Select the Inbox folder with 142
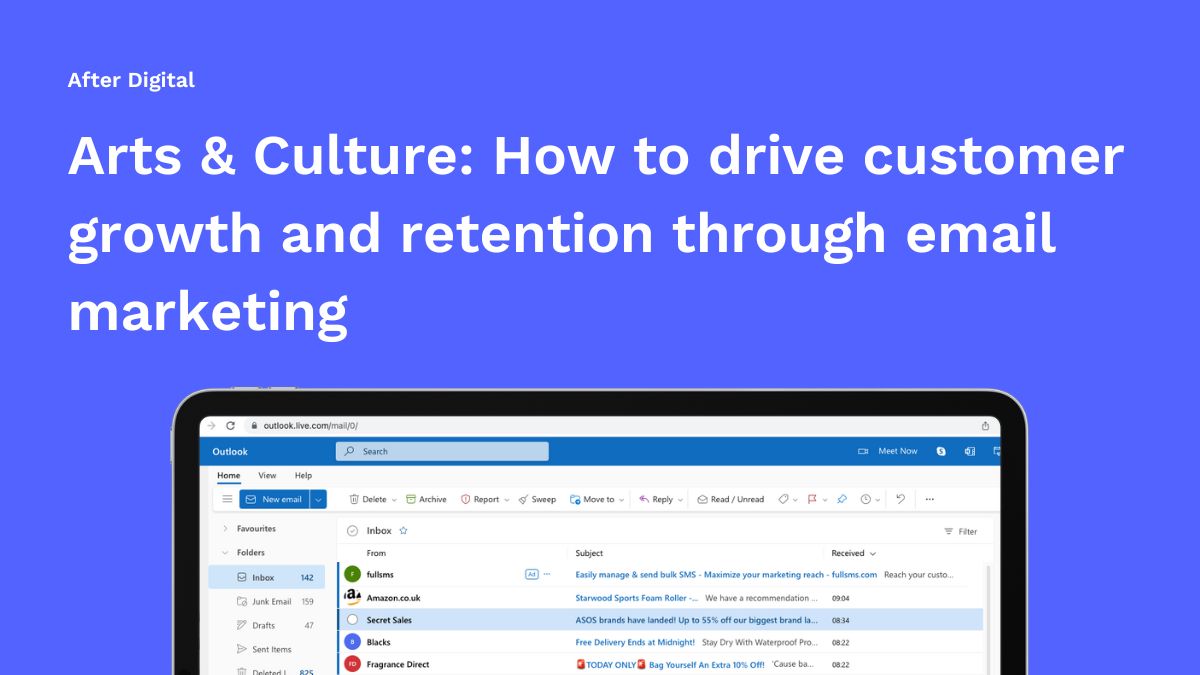 click(267, 577)
